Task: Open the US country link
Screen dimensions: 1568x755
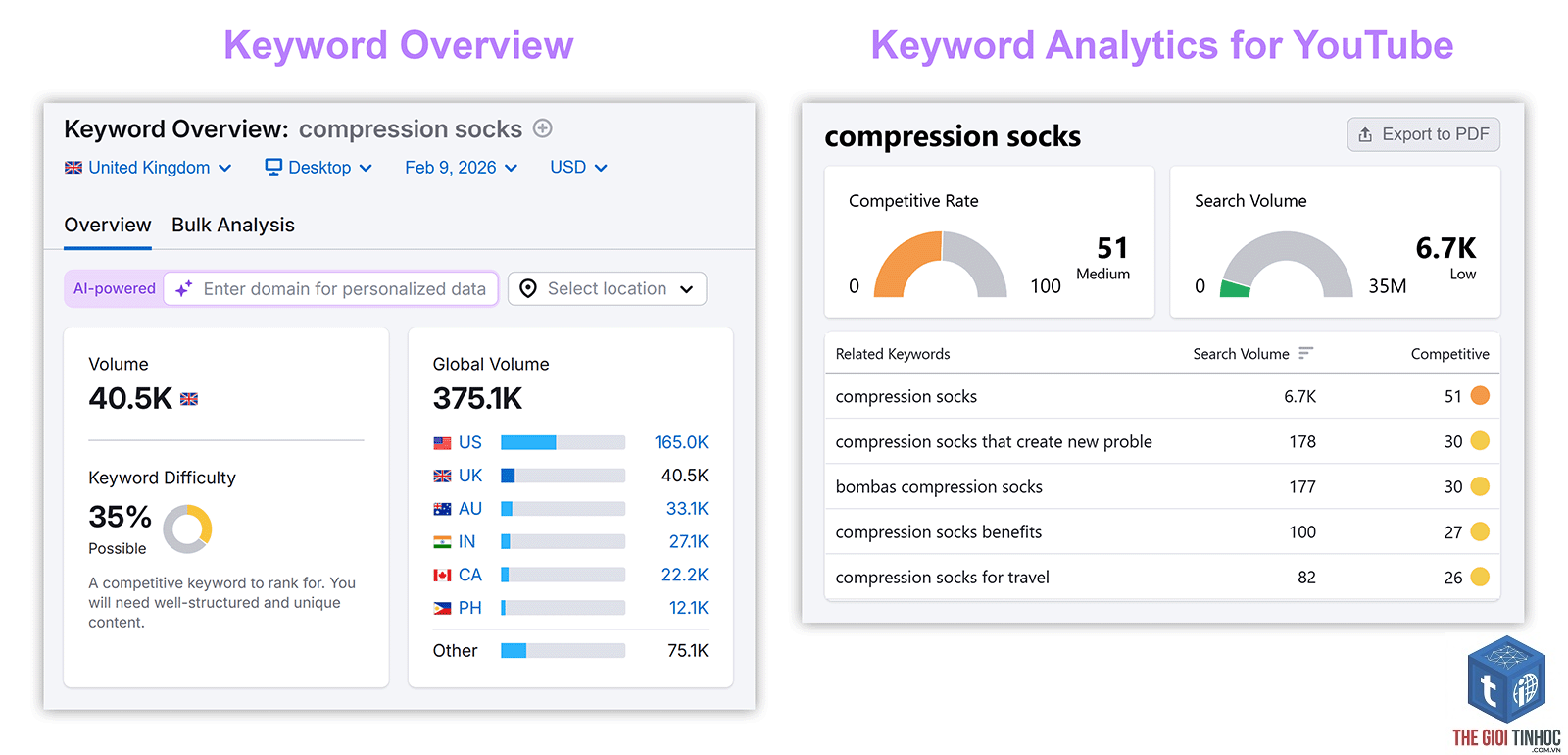Action: click(470, 443)
